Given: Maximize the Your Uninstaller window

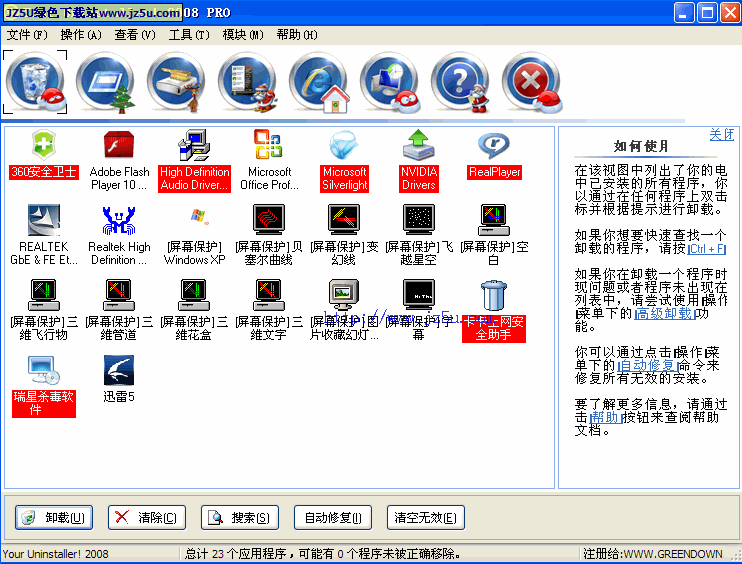Looking at the screenshot, I should (707, 12).
